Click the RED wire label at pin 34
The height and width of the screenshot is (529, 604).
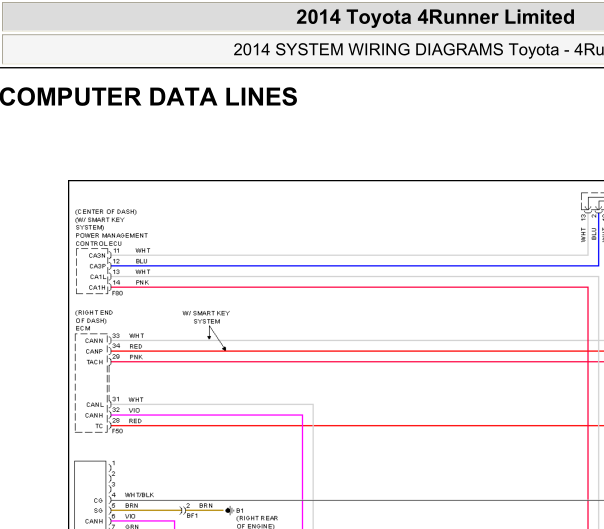(136, 346)
